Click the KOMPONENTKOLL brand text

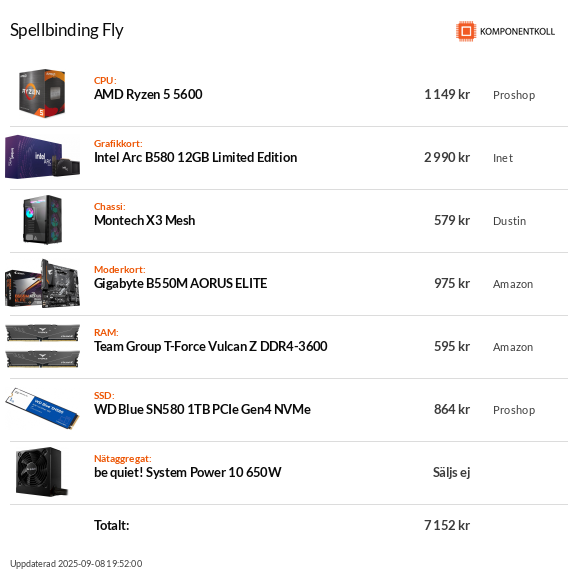(517, 31)
